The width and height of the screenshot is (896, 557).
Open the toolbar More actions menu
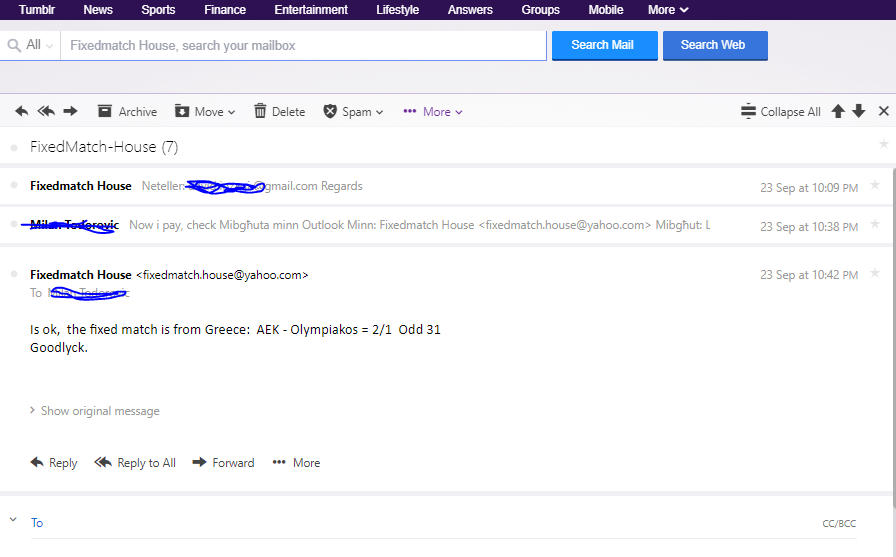click(433, 112)
